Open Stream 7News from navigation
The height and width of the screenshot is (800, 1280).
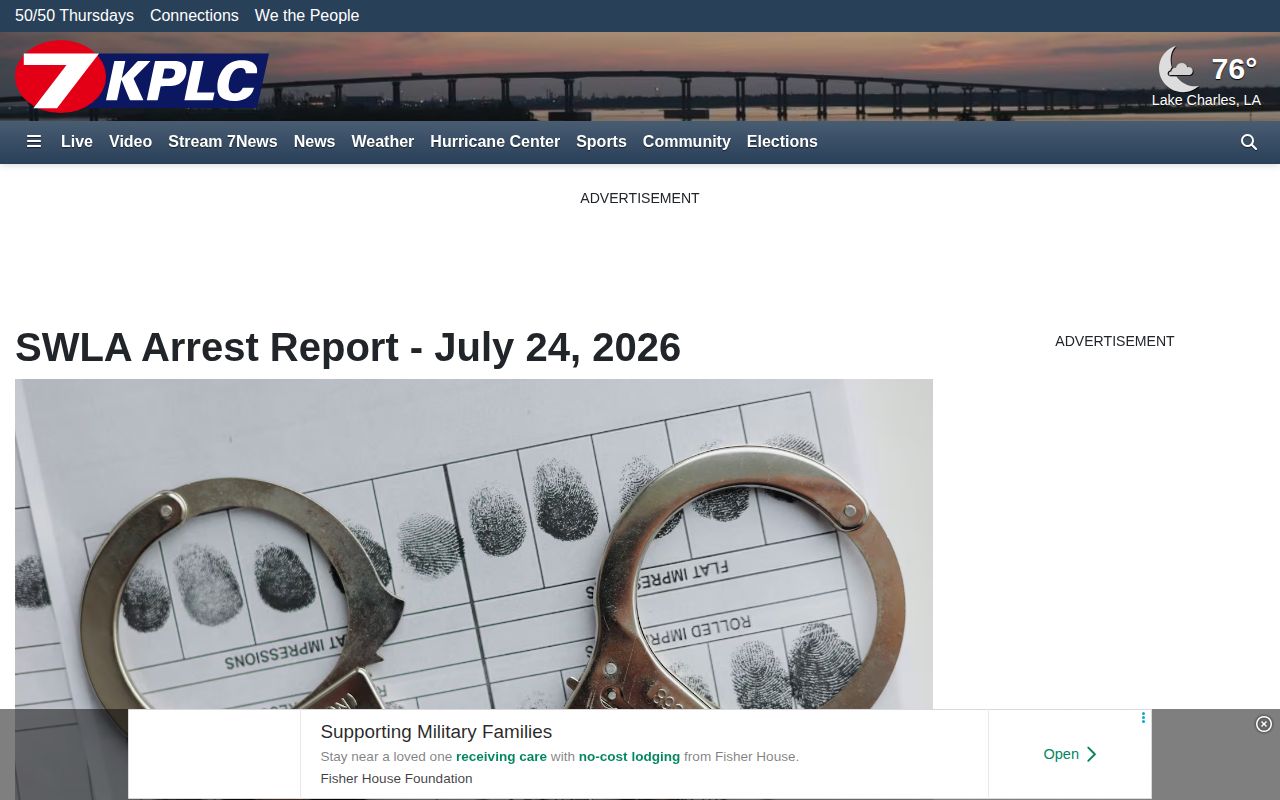[223, 142]
